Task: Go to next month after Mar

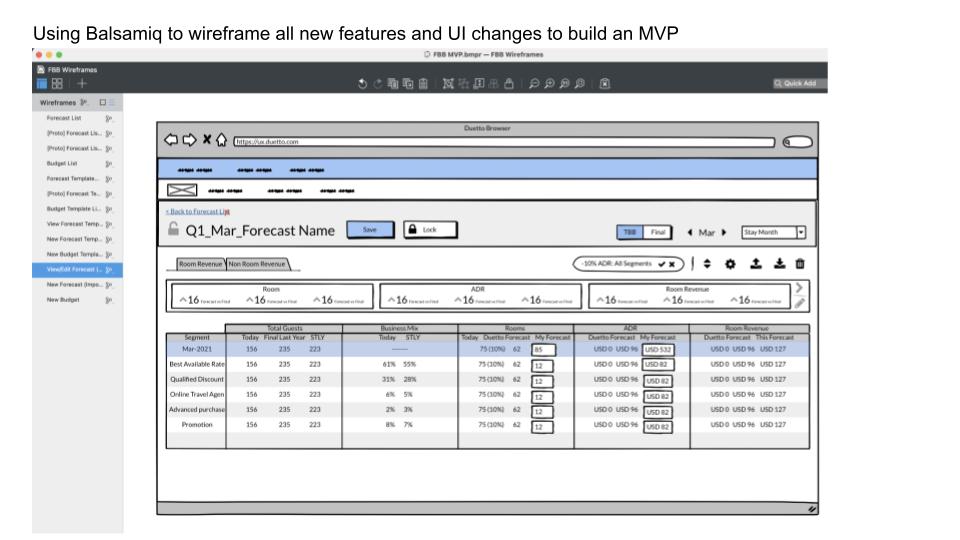Action: tap(724, 232)
